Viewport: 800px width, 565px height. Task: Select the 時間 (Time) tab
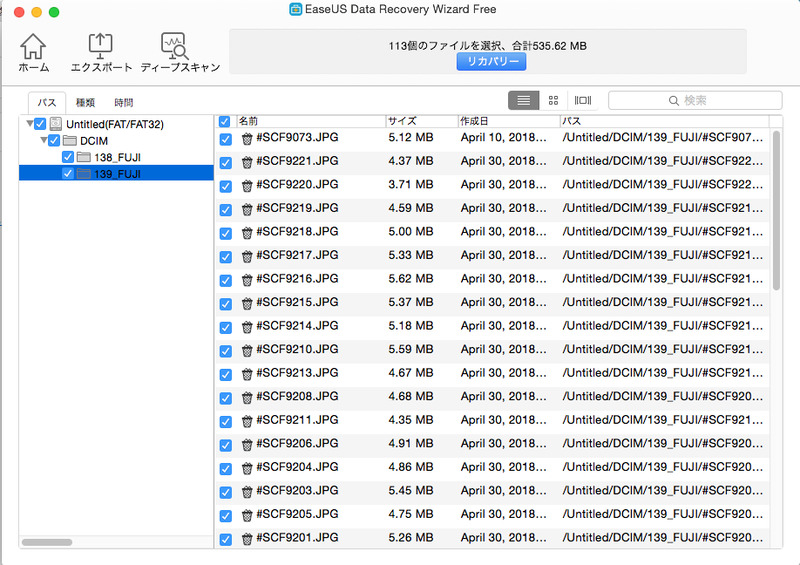[x=123, y=103]
